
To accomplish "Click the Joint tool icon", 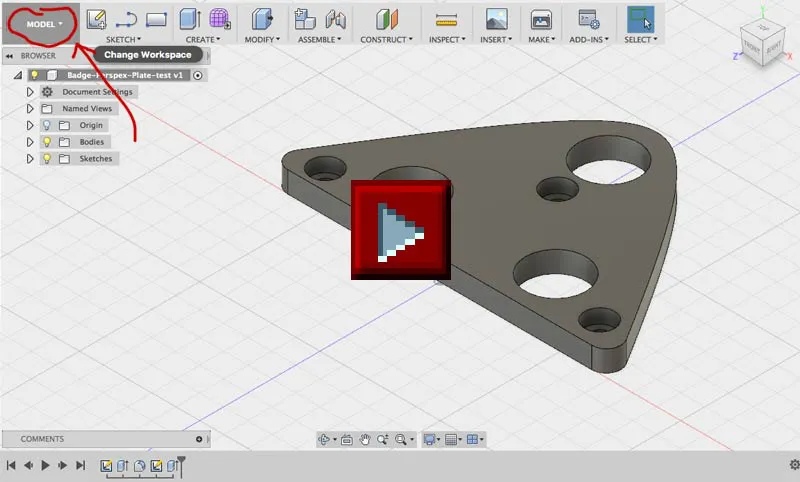I will [335, 20].
